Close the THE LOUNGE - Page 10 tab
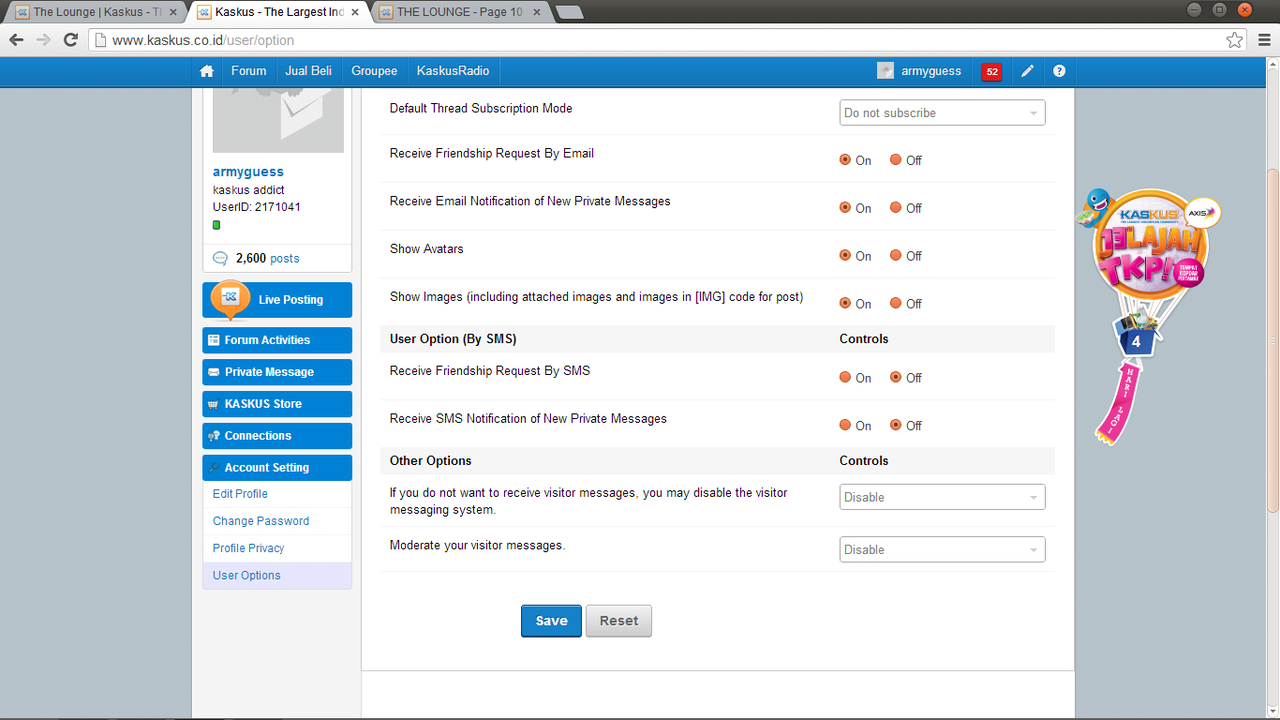The image size is (1280, 720). point(536,12)
